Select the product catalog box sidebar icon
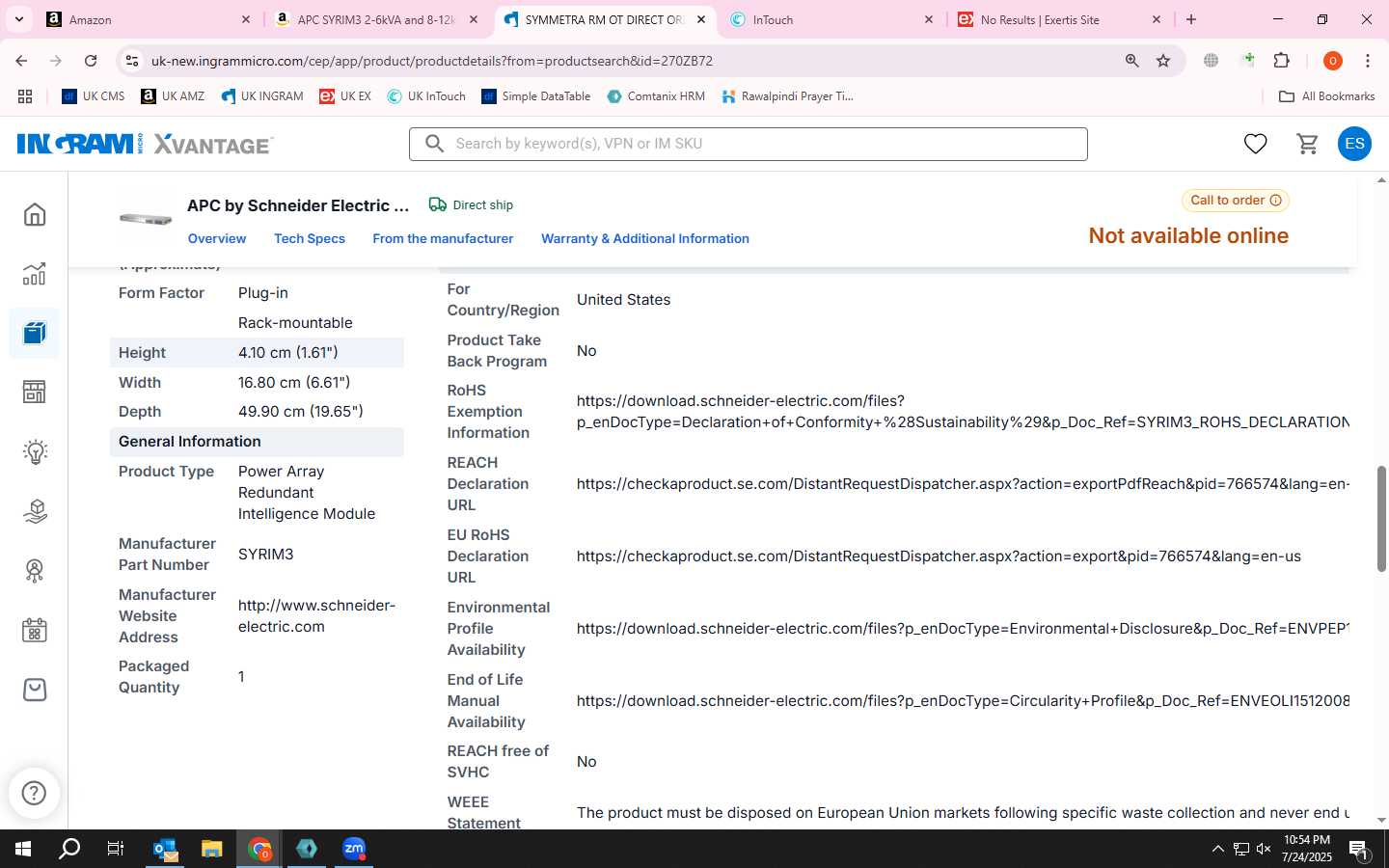Viewport: 1389px width, 868px height. point(35,333)
